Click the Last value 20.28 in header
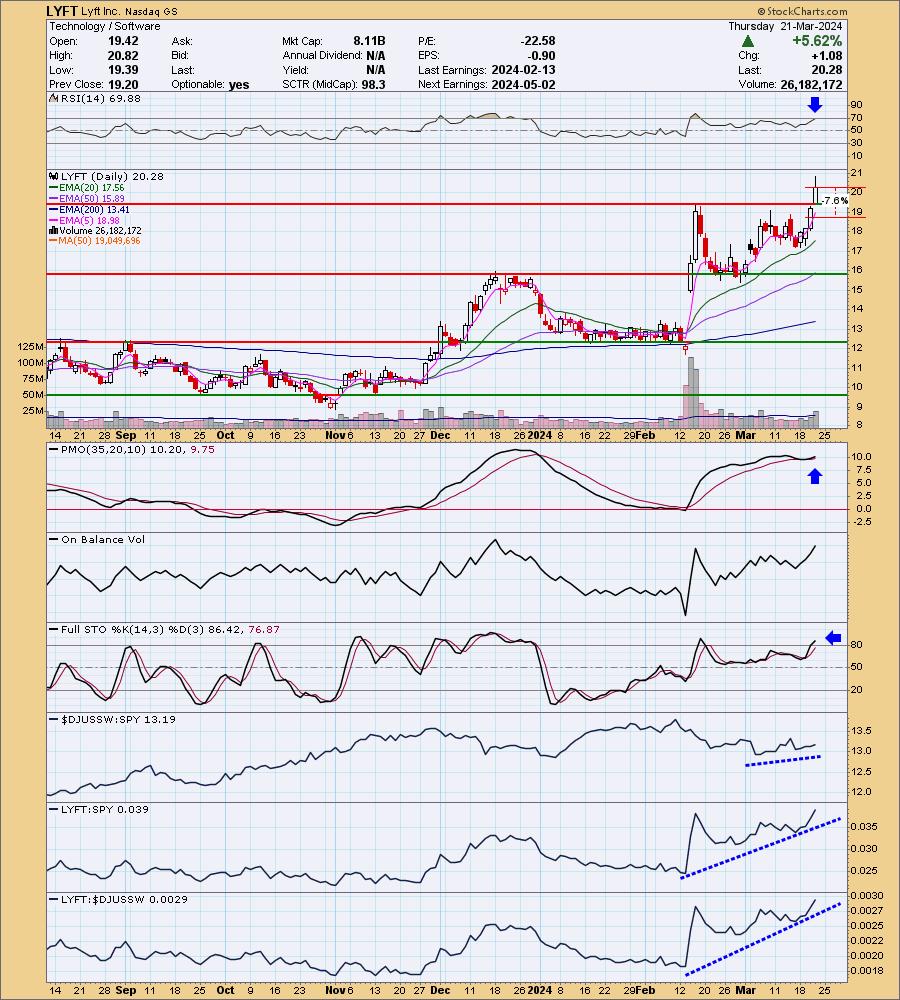 (827, 70)
